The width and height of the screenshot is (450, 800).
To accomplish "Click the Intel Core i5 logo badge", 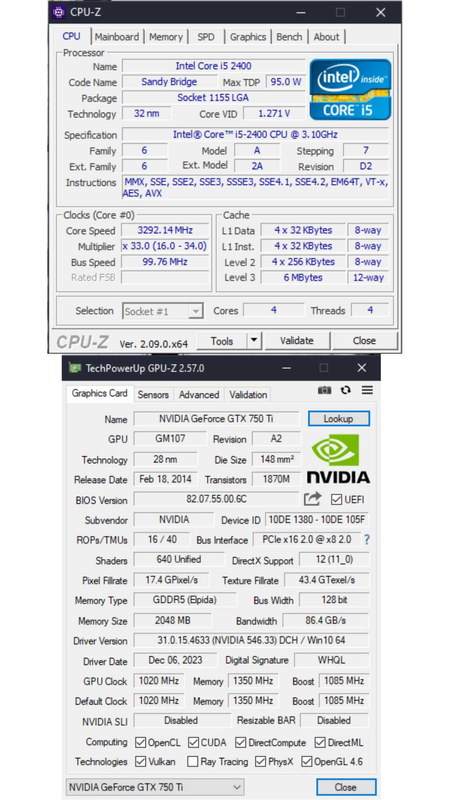I will tap(351, 89).
